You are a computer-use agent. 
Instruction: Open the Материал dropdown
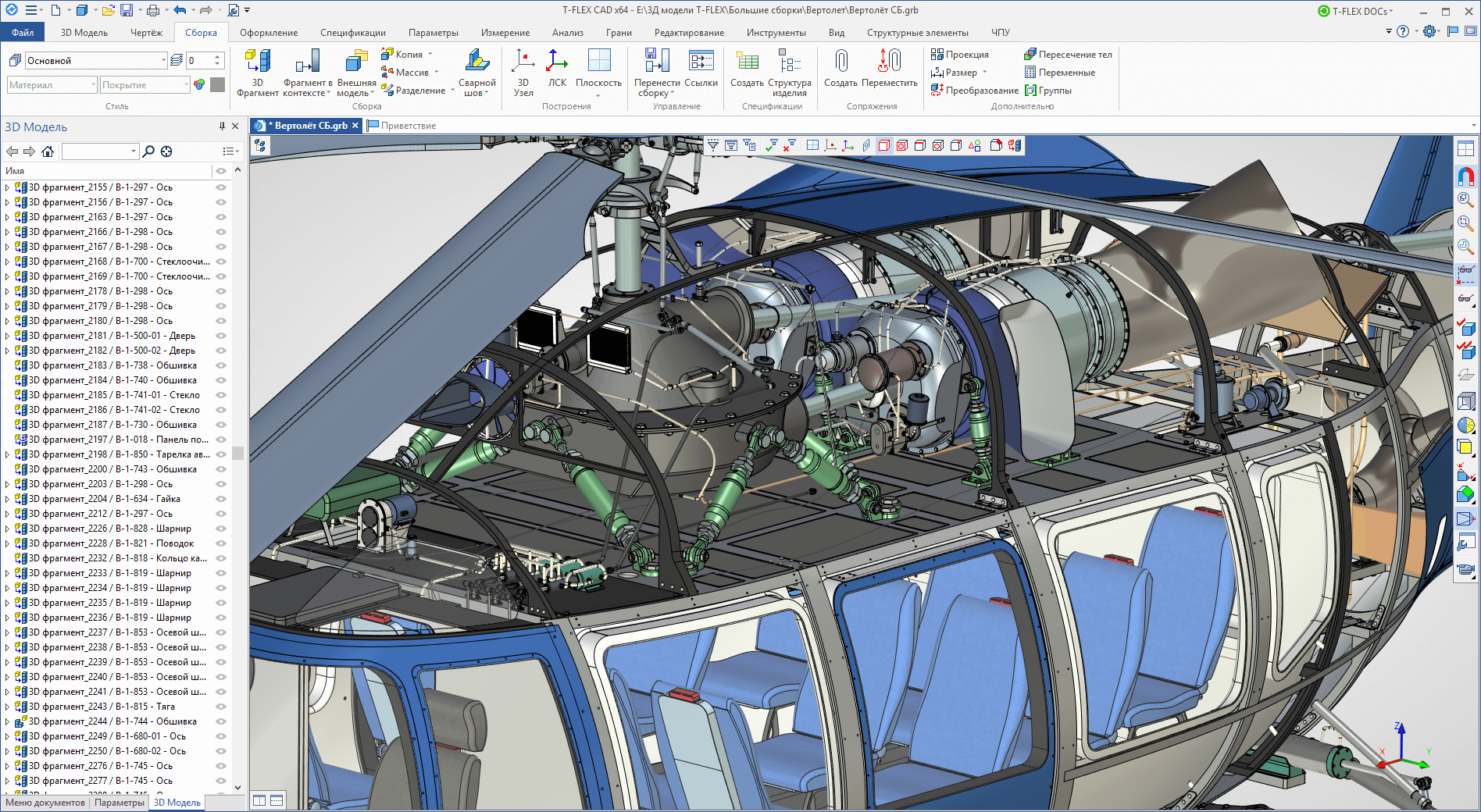(93, 84)
